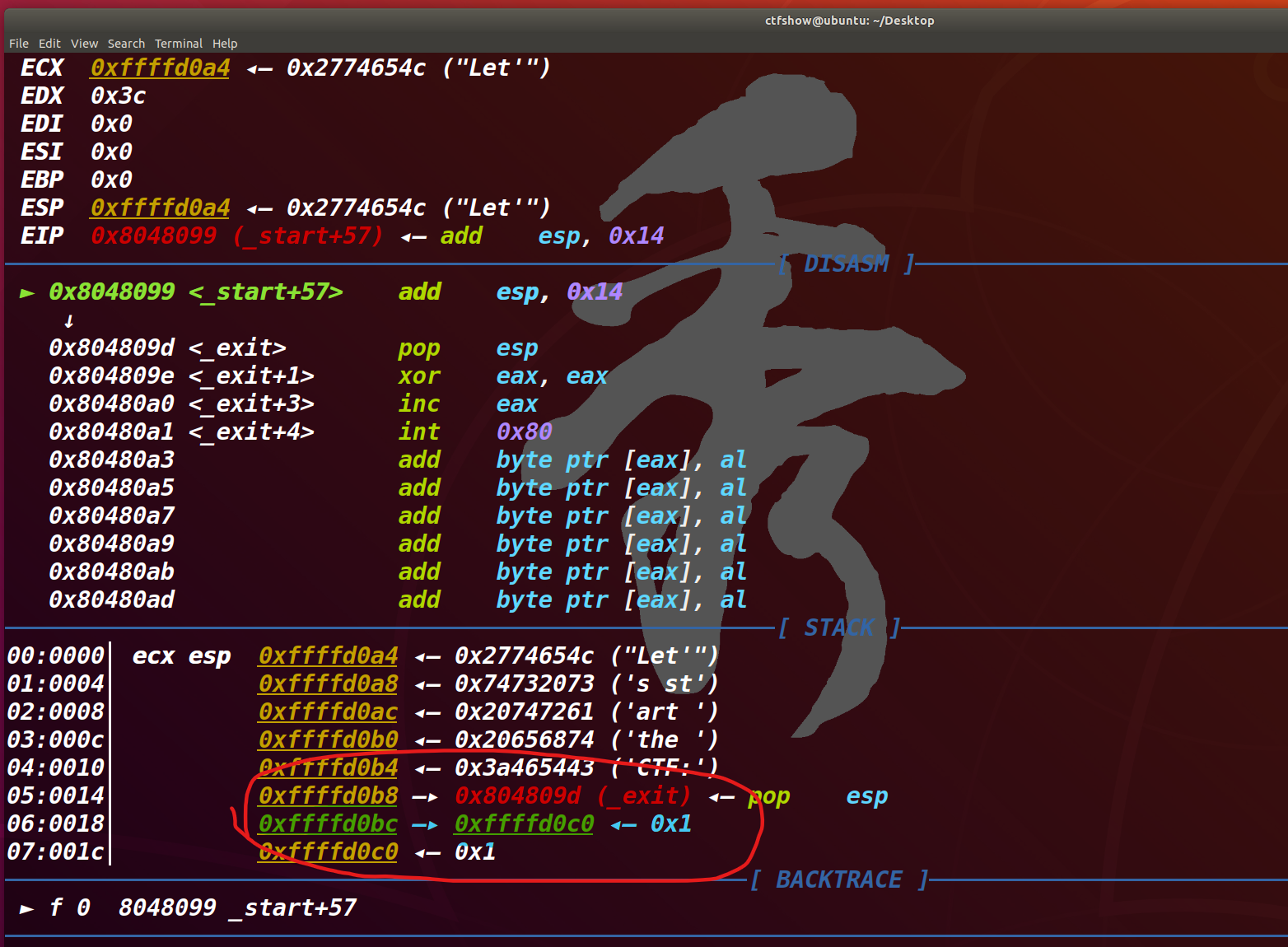Click the <_start+57> symbol in DISASM
Screen dimensions: 1288x947
point(265,292)
